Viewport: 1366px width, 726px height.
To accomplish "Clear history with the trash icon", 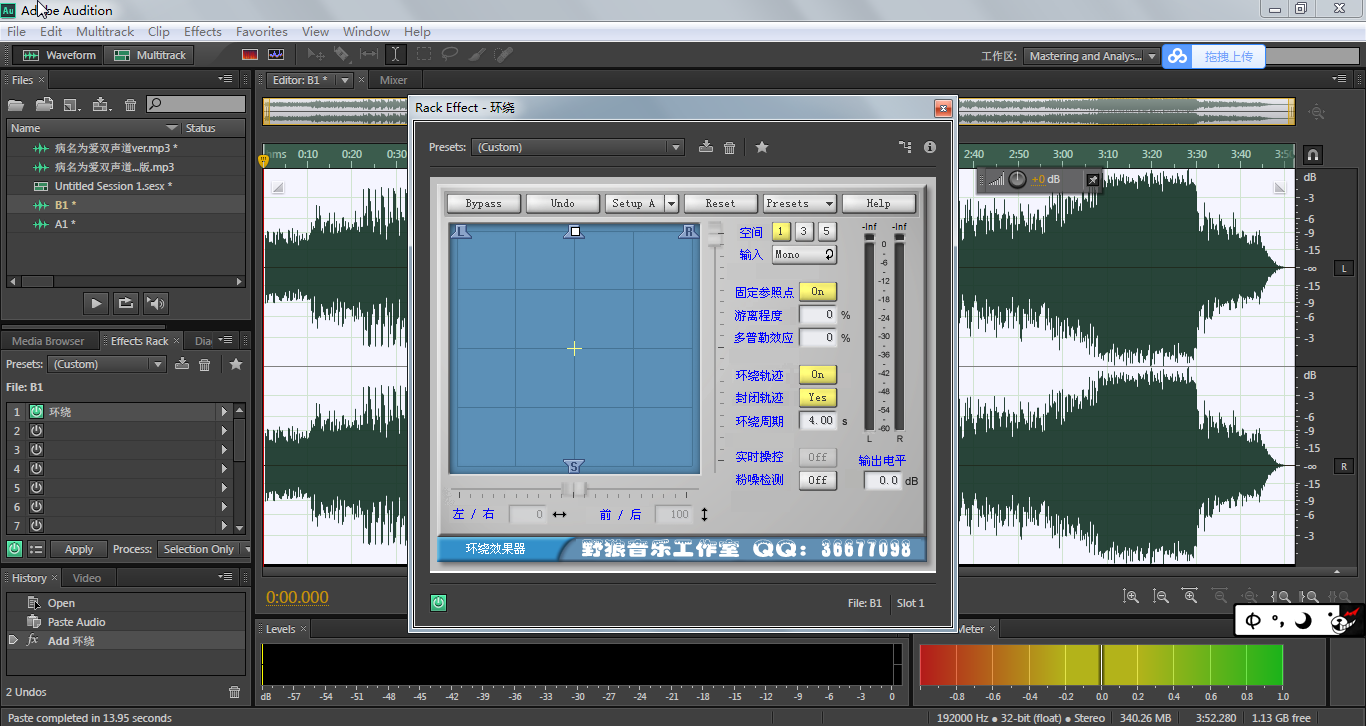I will (x=234, y=692).
